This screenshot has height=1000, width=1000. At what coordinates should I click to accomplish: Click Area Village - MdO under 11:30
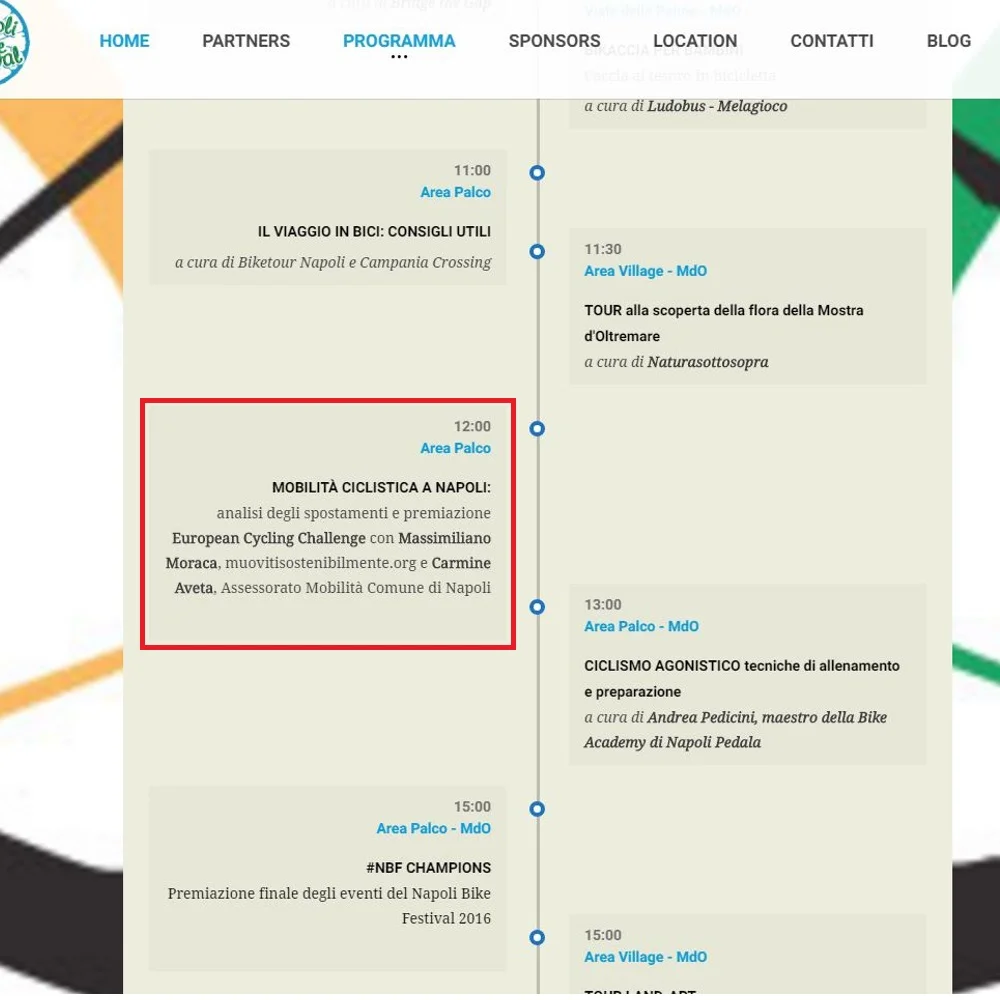point(645,271)
